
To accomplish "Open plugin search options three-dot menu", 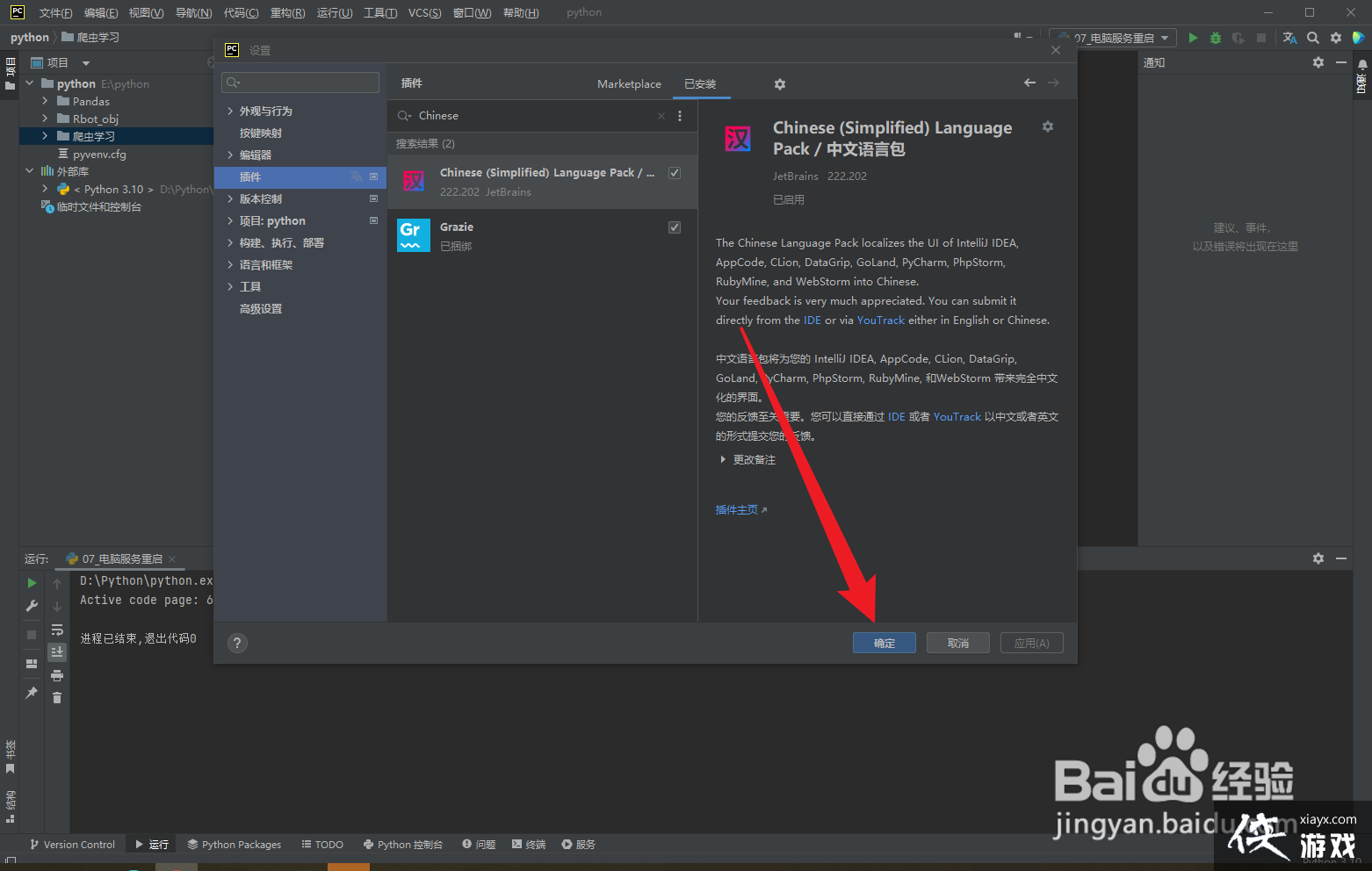I will tap(680, 116).
